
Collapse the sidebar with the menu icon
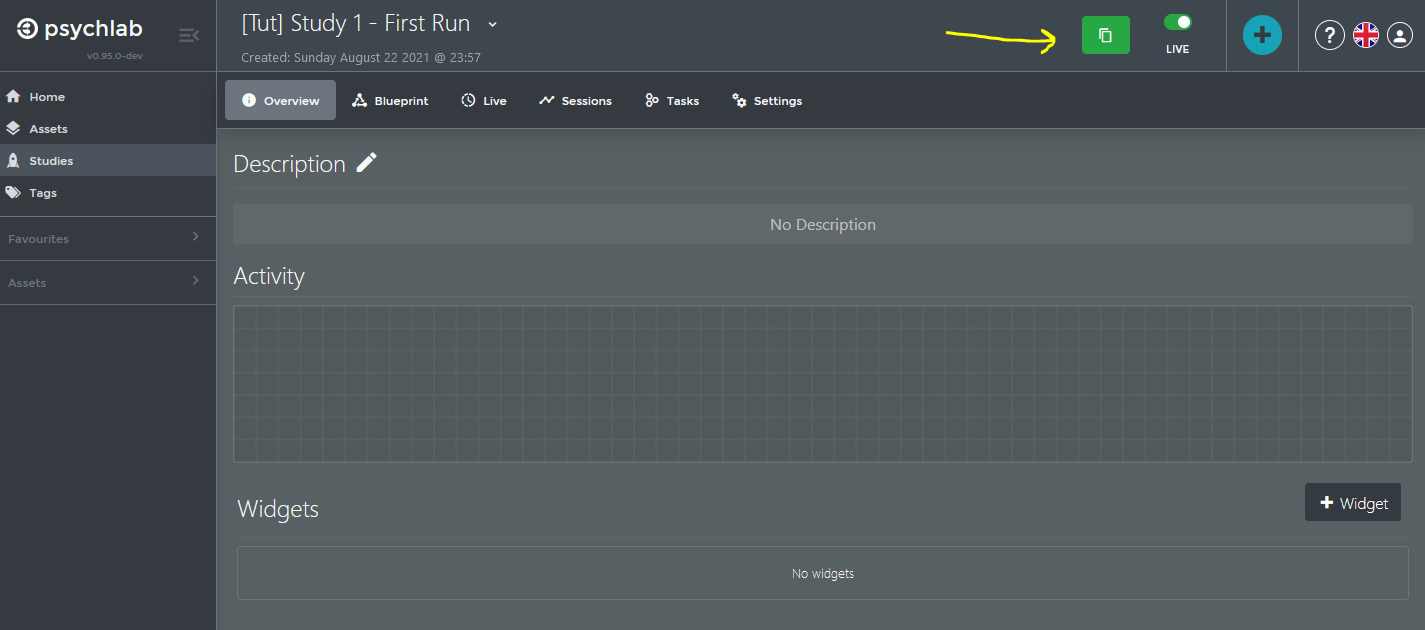click(x=188, y=36)
